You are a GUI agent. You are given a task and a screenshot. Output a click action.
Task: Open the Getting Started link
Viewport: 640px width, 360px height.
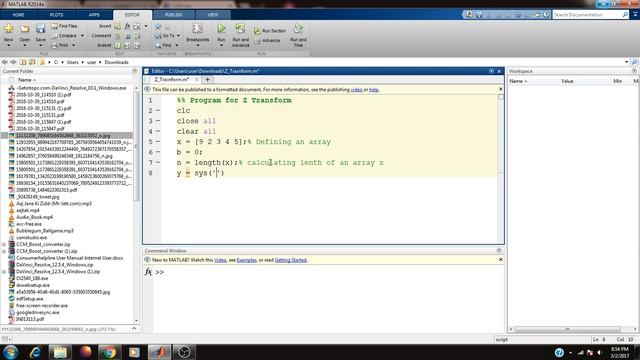click(291, 260)
